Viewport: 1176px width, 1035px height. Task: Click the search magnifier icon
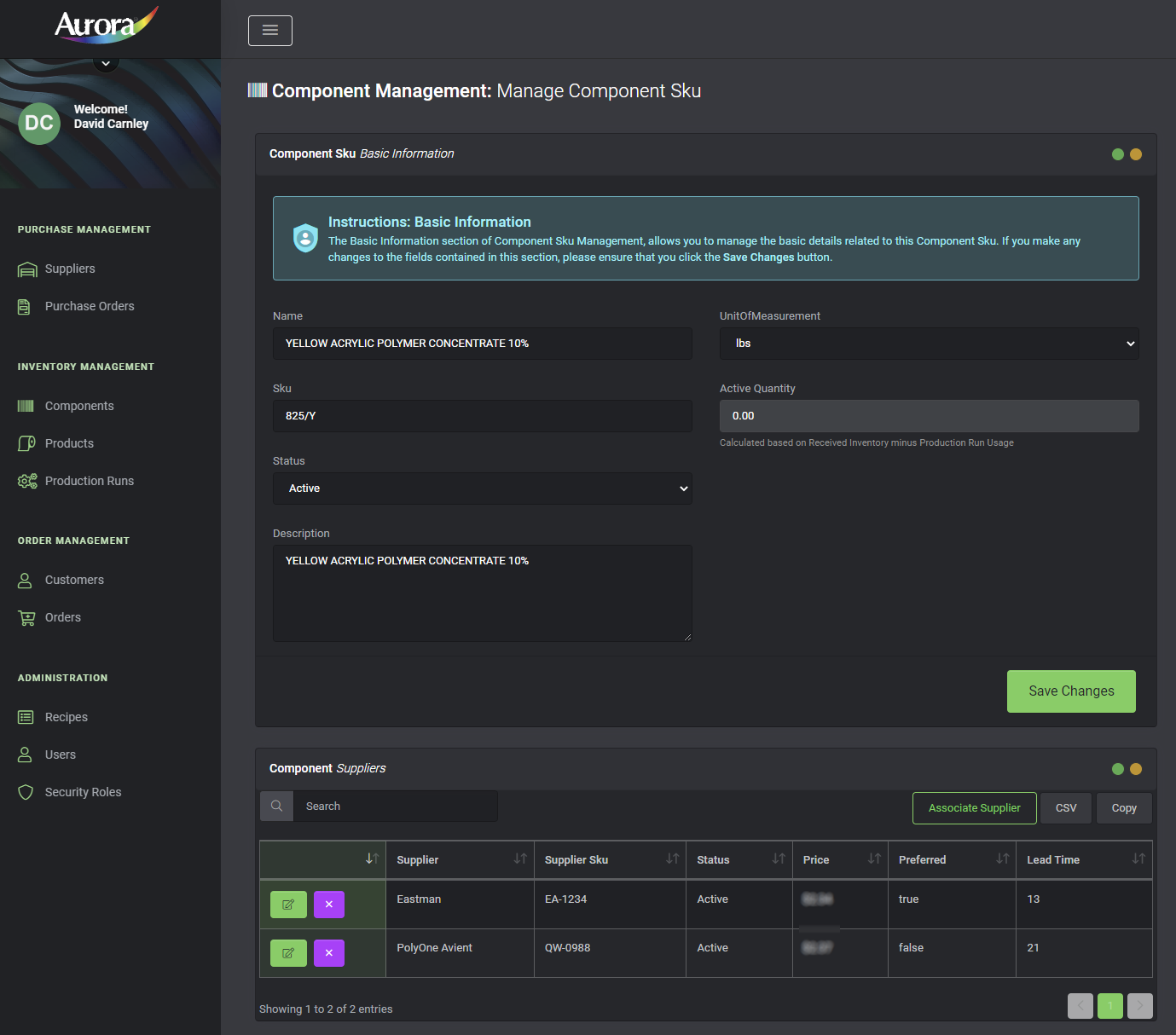pos(276,807)
